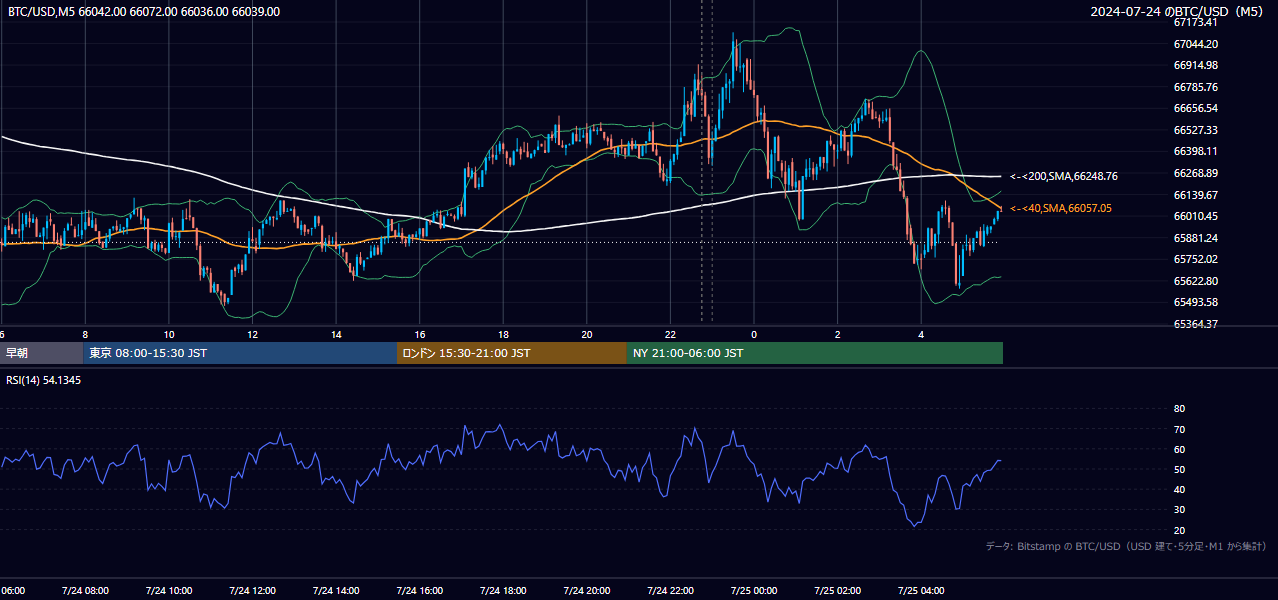Click price axis label 65493.58
This screenshot has height=600, width=1278.
tap(1195, 302)
